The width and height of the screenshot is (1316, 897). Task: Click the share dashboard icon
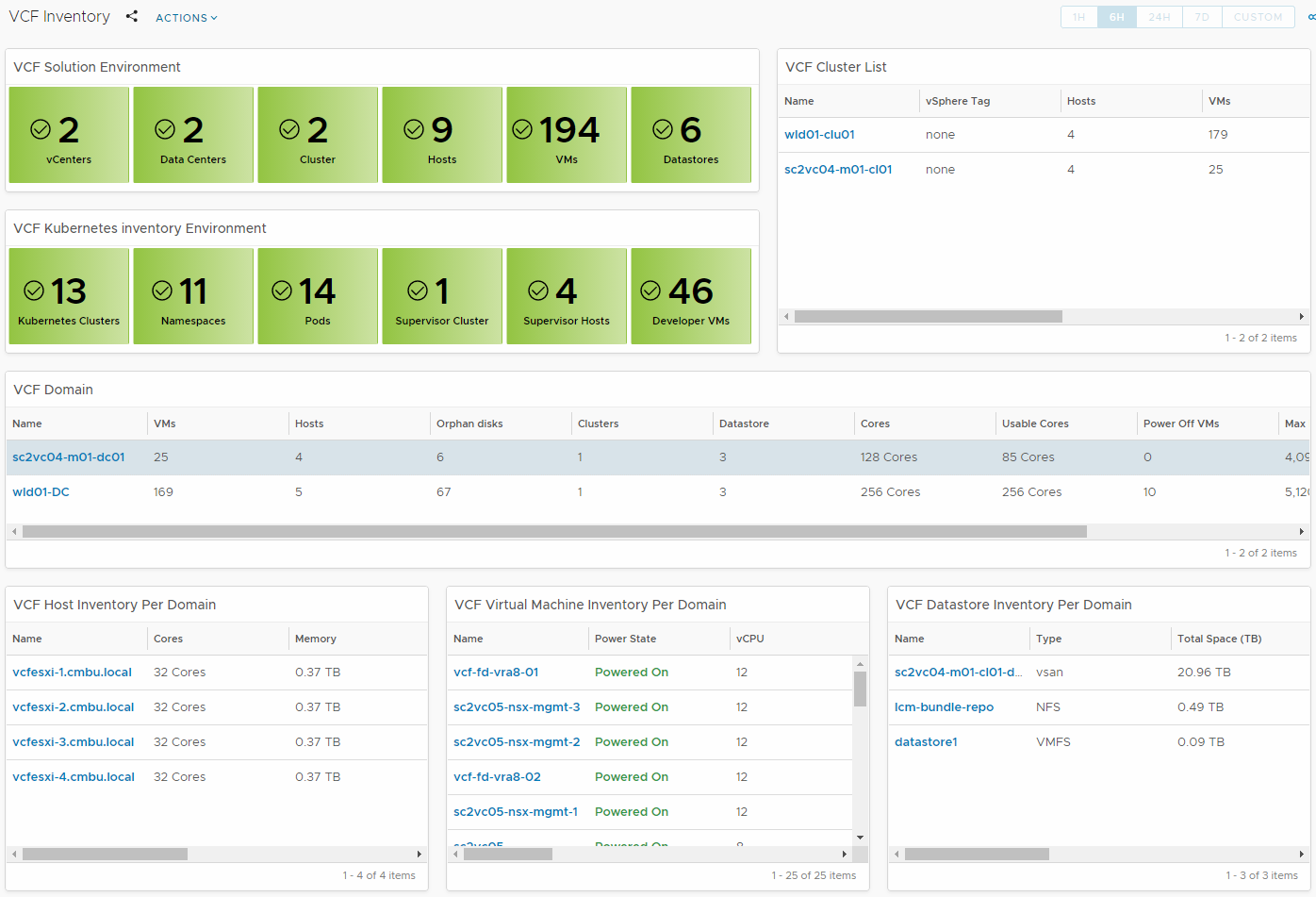click(x=132, y=17)
